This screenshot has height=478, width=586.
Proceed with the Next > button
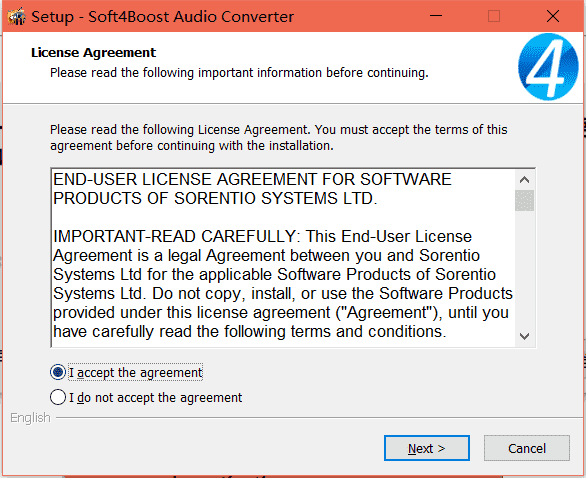(x=427, y=448)
